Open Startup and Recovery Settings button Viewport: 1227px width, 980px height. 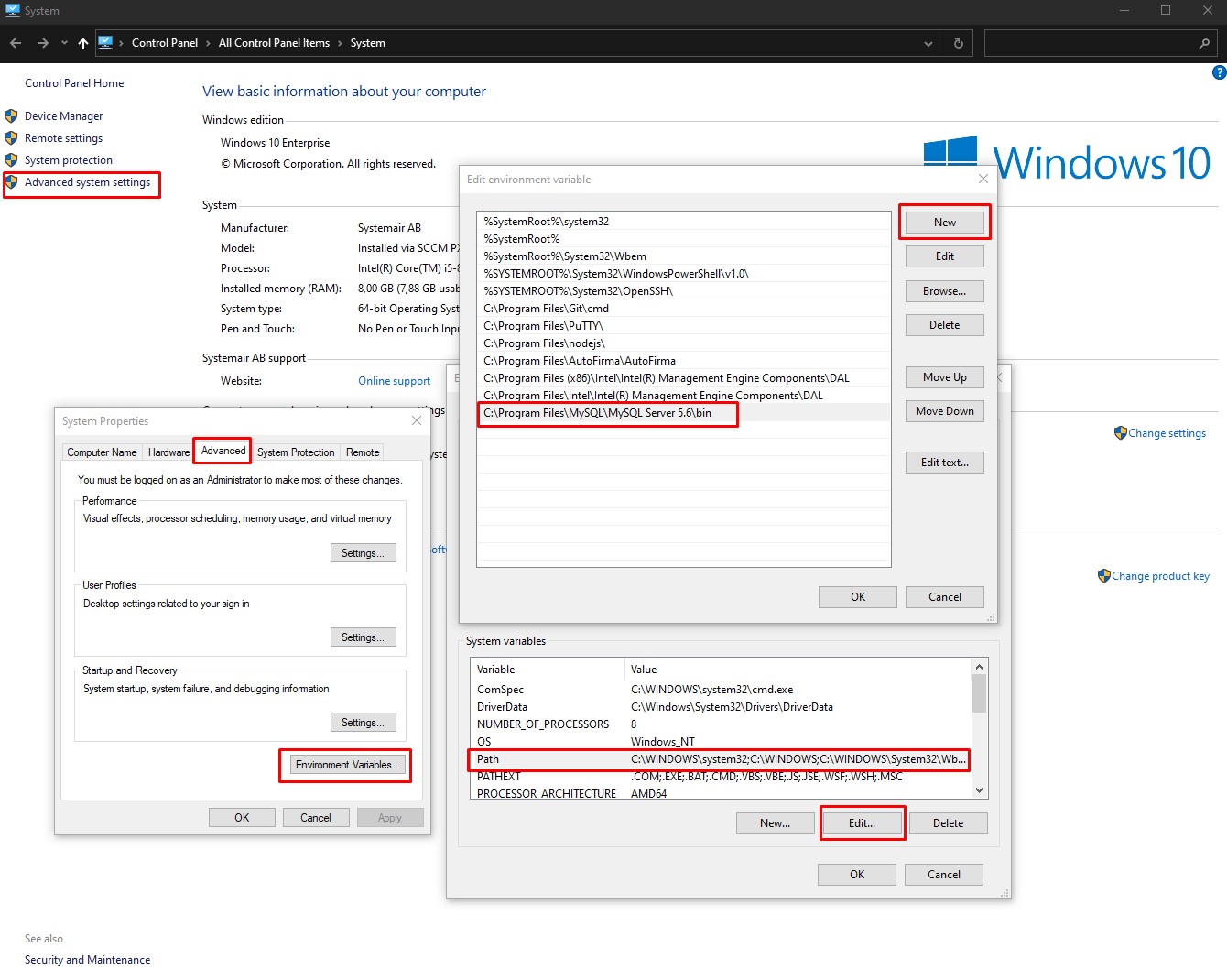click(363, 723)
